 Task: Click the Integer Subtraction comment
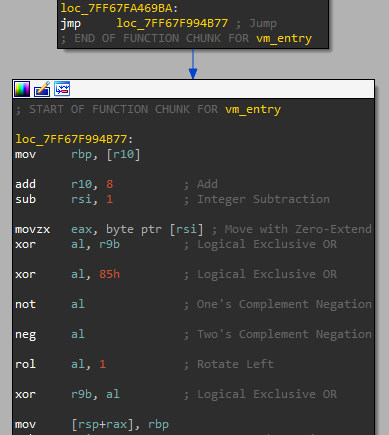[263, 199]
